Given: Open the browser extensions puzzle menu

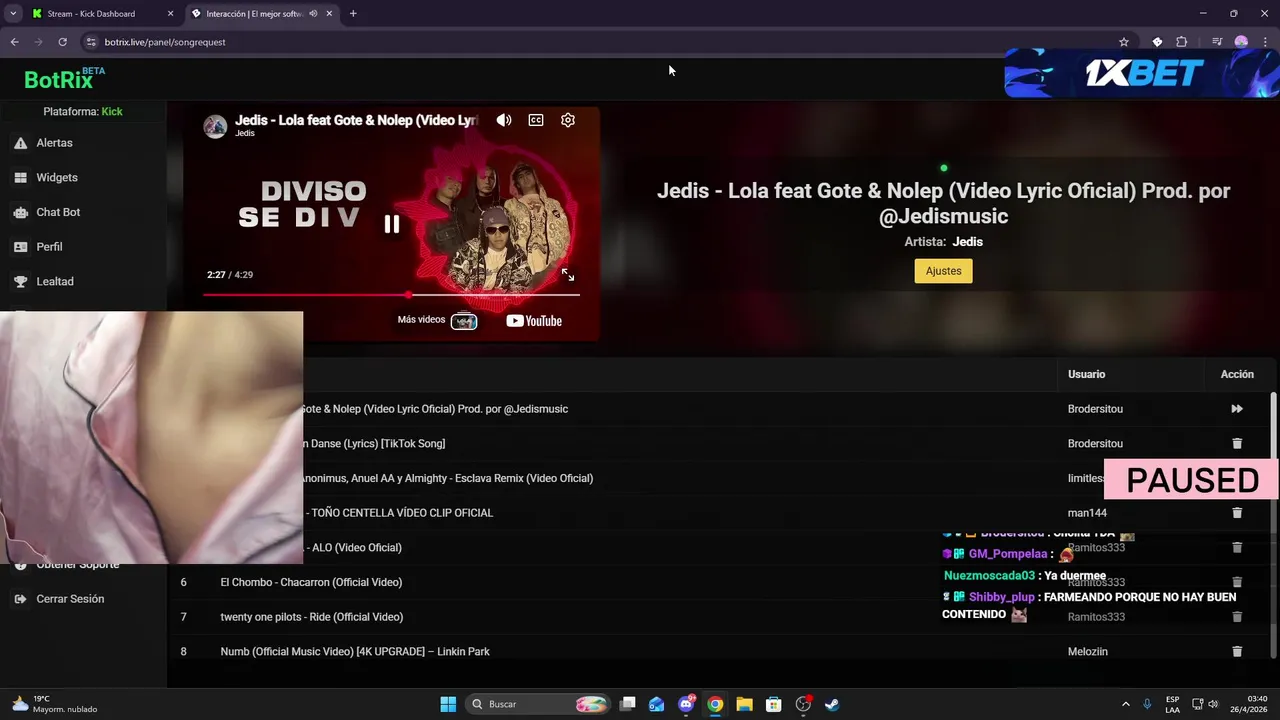Looking at the screenshot, I should [x=1181, y=42].
